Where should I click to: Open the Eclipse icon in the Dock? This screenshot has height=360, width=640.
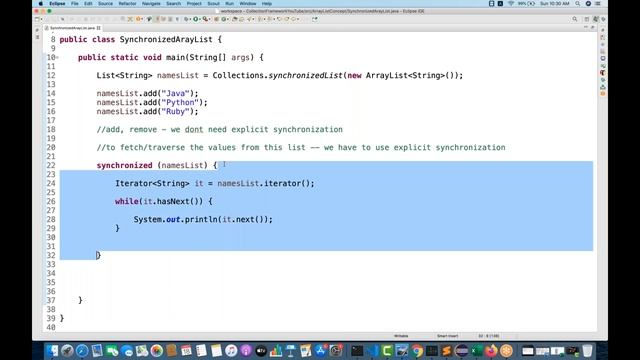461,351
